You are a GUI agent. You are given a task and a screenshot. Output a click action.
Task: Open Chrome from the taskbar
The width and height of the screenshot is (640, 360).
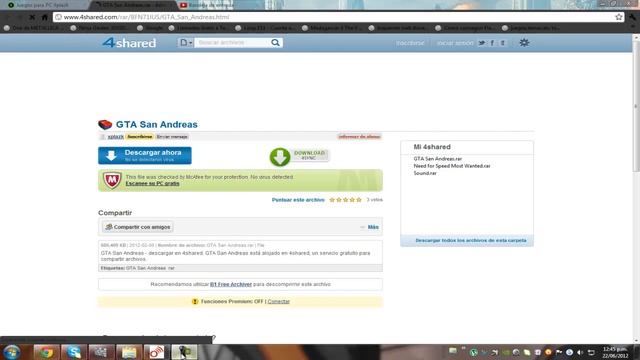(46, 352)
